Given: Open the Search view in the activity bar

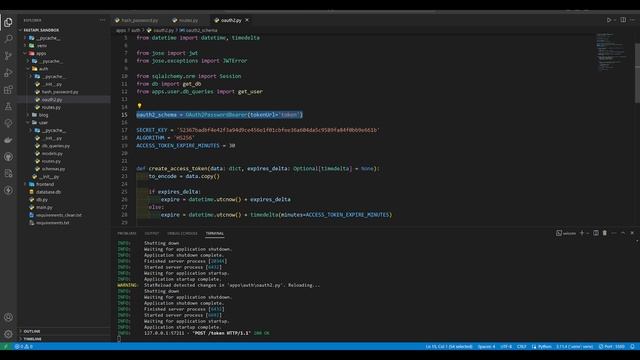Looking at the screenshot, I should [8, 39].
